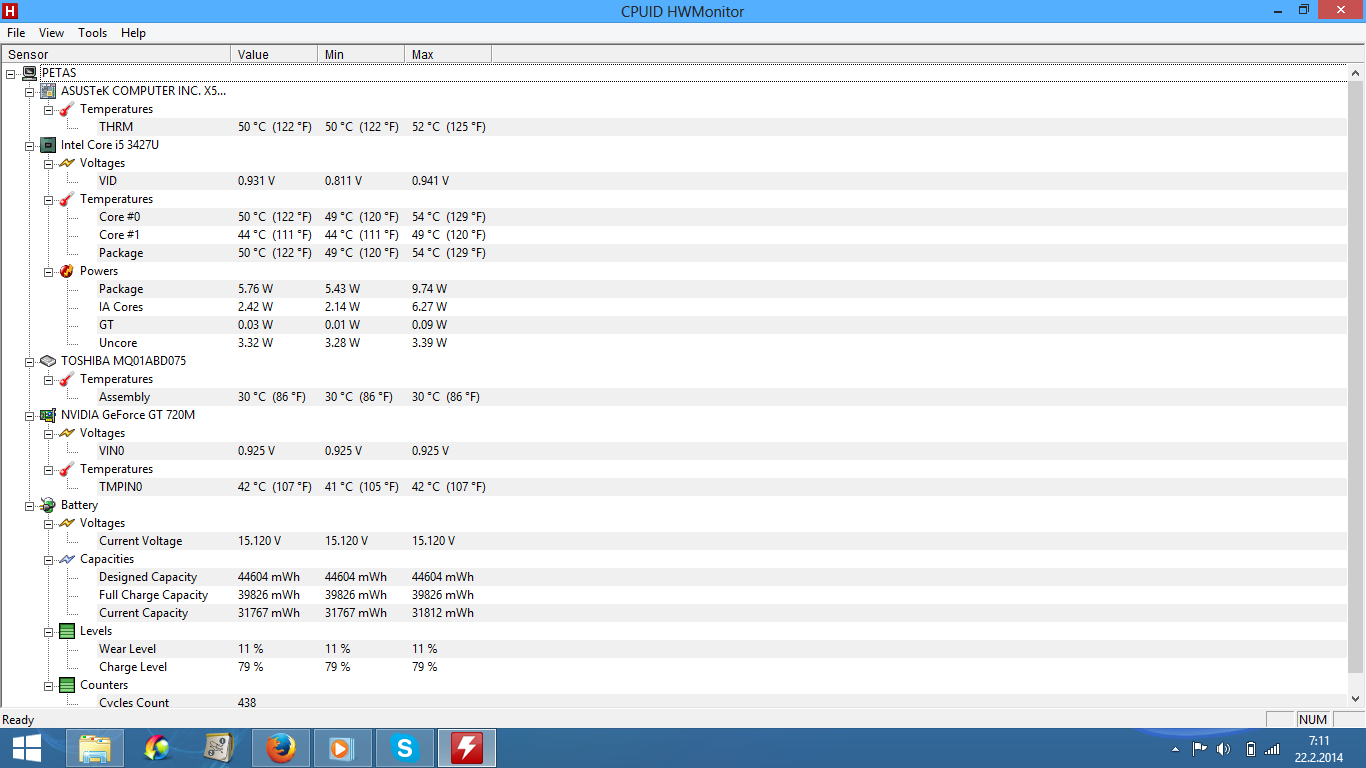Viewport: 1366px width, 768px height.
Task: Click the Max column header
Action: [448, 54]
